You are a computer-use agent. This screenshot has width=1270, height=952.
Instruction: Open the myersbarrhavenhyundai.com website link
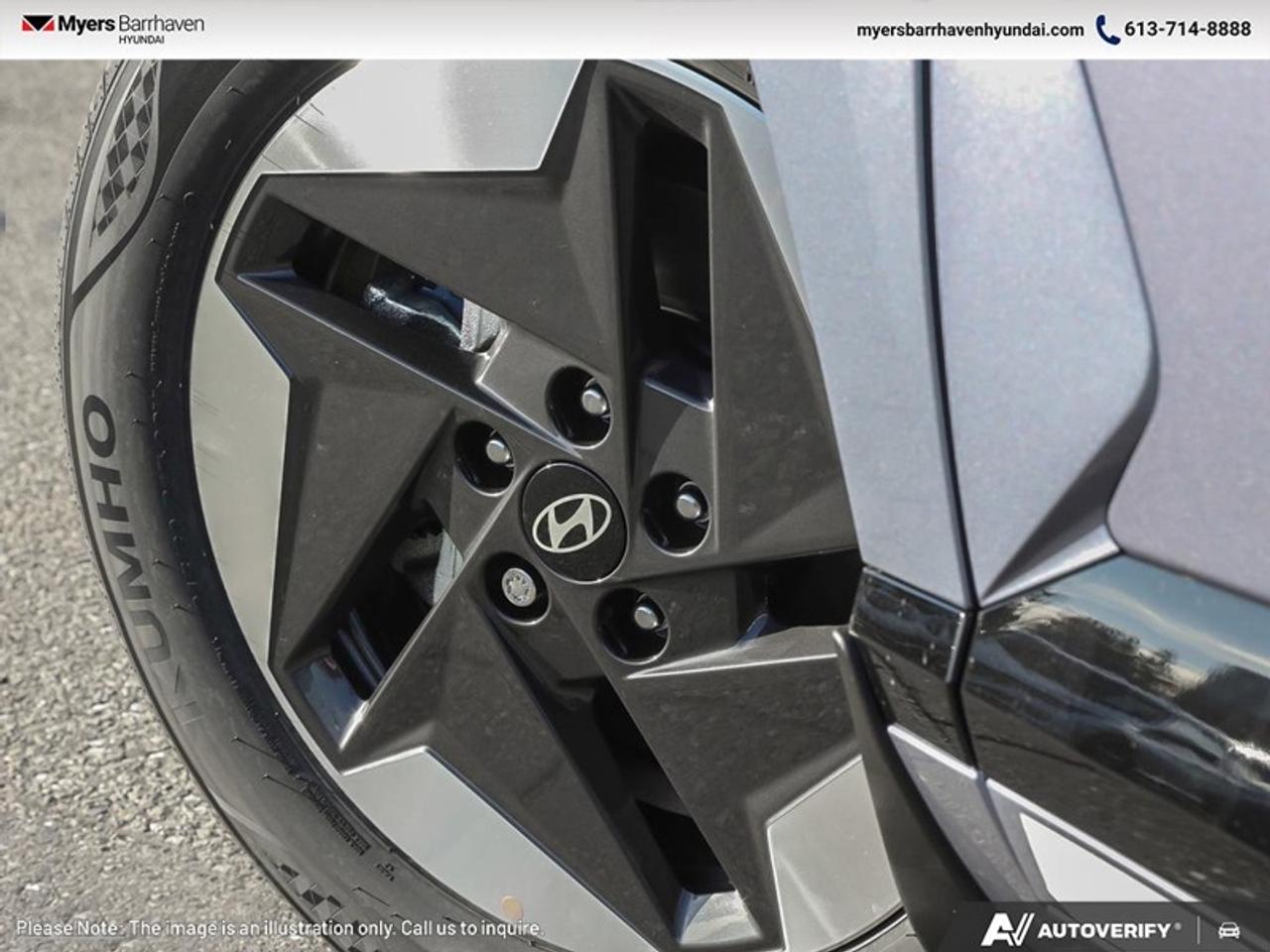970,30
